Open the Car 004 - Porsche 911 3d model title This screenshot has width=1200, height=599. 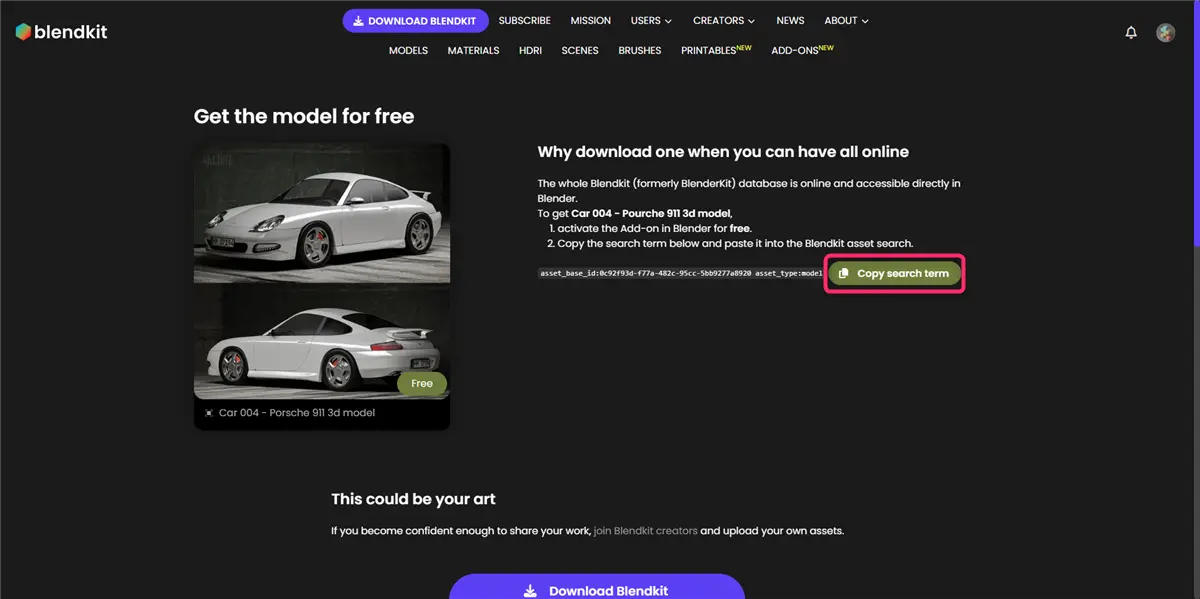point(297,412)
